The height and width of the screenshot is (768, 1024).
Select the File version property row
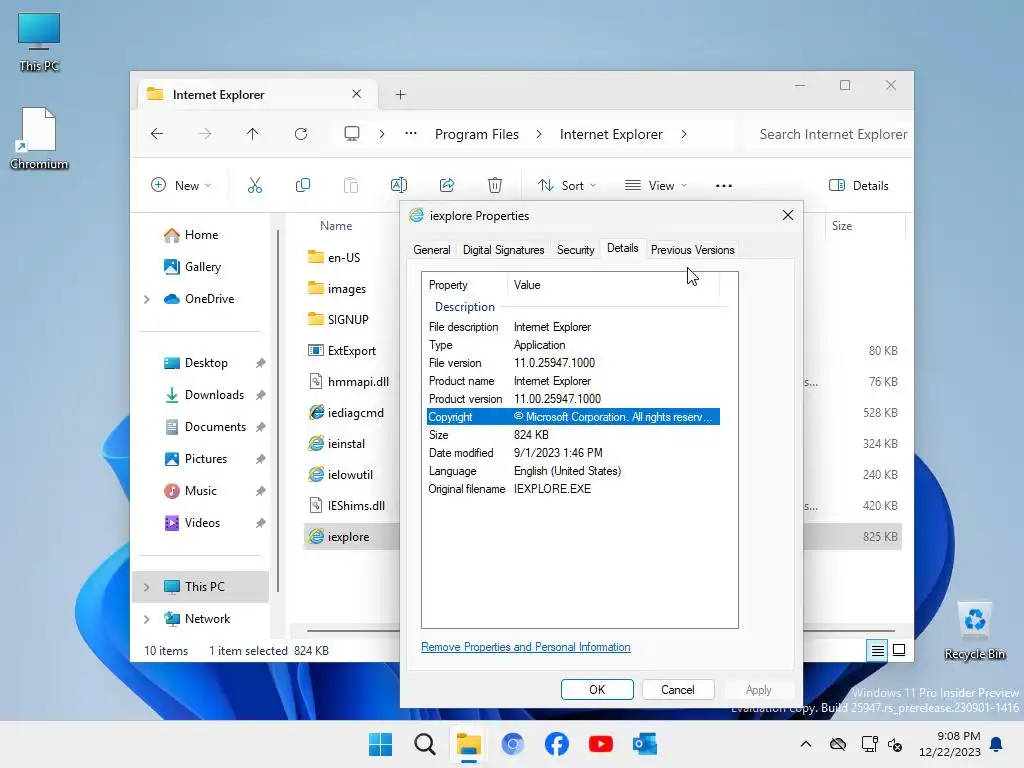click(x=573, y=362)
